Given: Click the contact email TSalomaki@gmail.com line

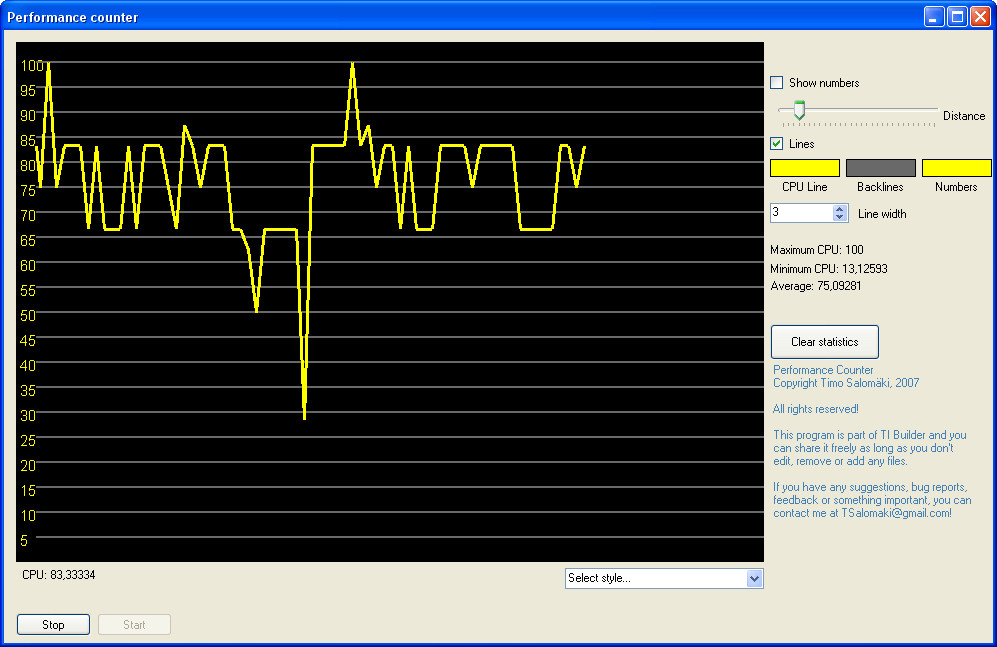Looking at the screenshot, I should point(862,513).
